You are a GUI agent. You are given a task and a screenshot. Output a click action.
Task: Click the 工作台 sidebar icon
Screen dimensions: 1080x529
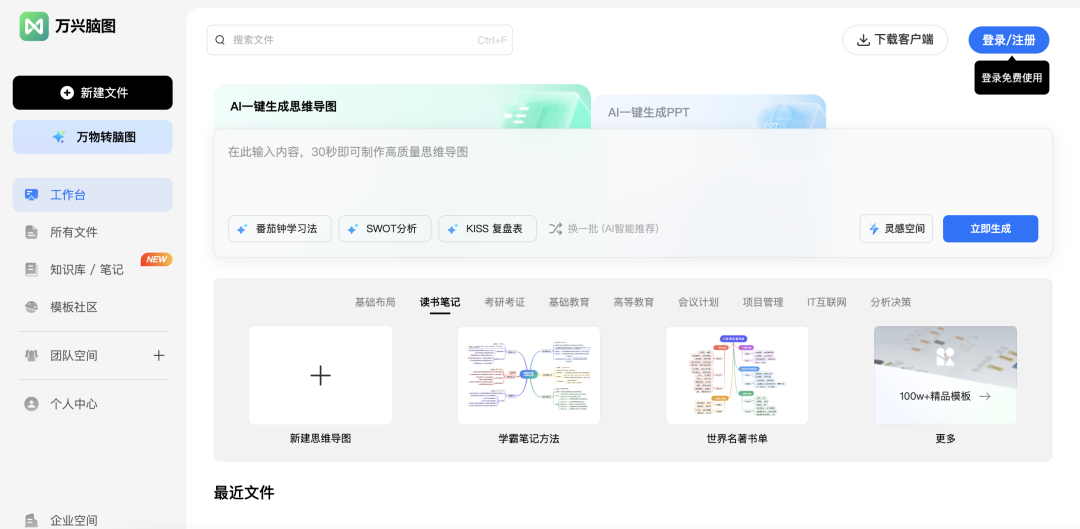point(31,195)
